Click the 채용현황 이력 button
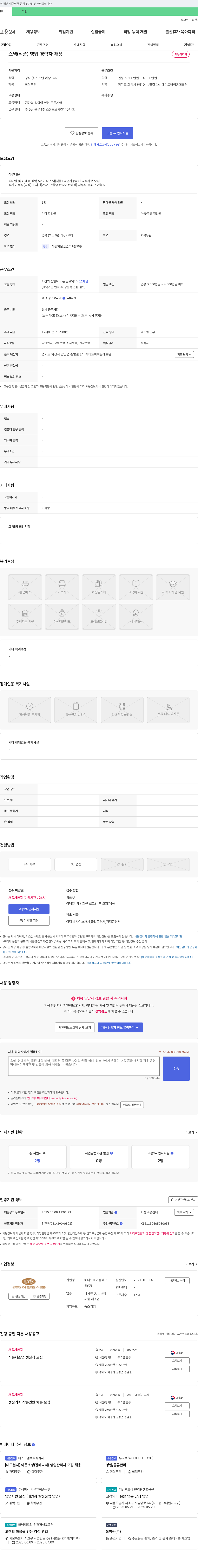 click(x=177, y=1280)
